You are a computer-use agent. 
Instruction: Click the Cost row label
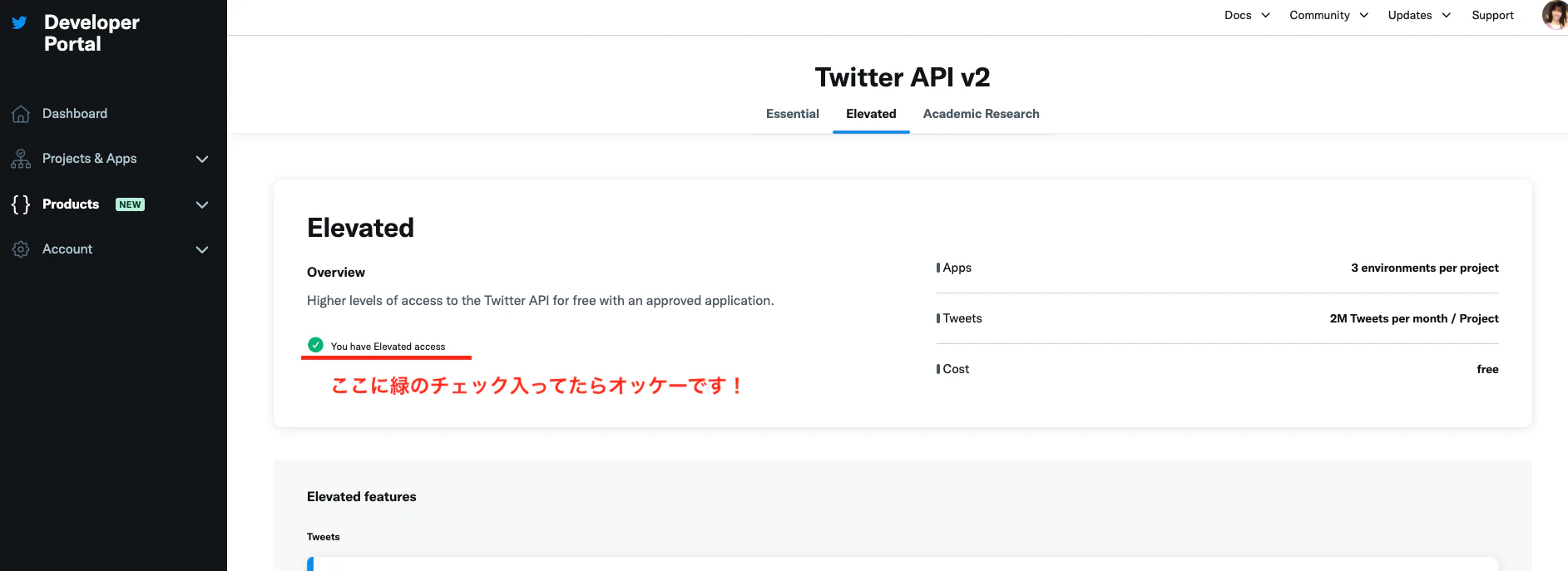click(956, 369)
